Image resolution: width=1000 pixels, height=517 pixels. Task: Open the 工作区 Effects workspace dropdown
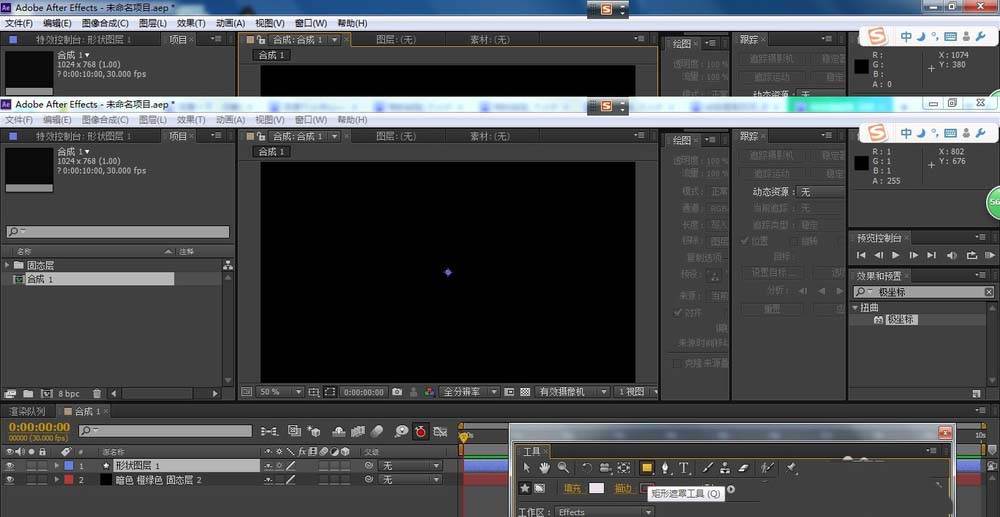(603, 512)
